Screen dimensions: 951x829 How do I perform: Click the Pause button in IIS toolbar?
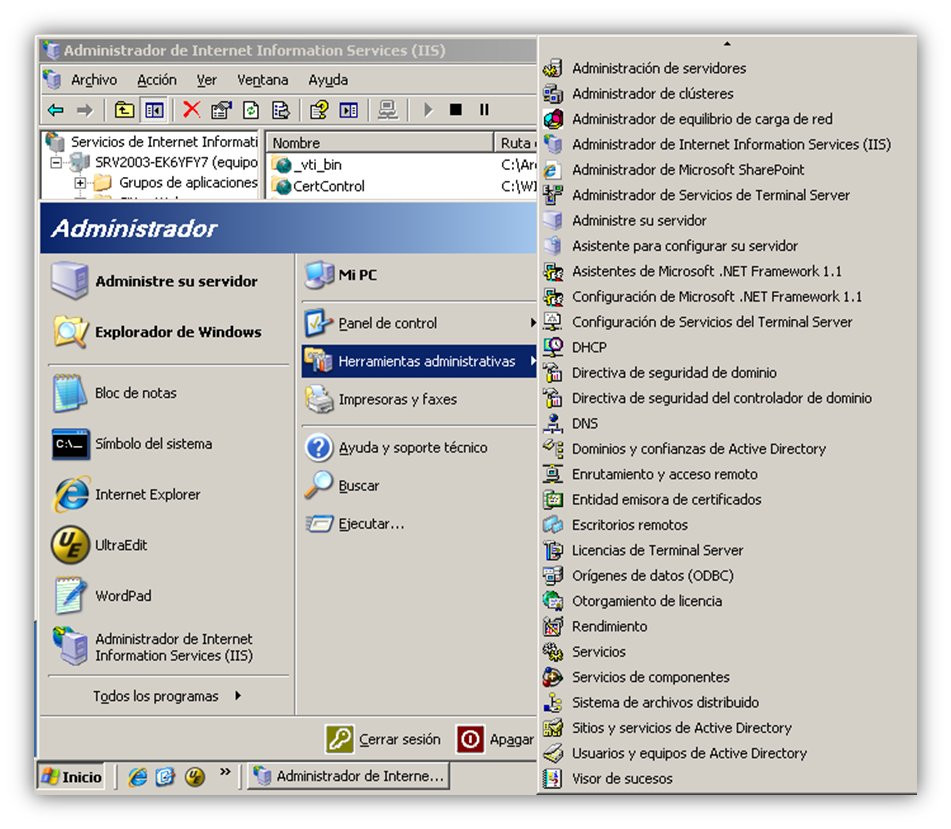[484, 110]
